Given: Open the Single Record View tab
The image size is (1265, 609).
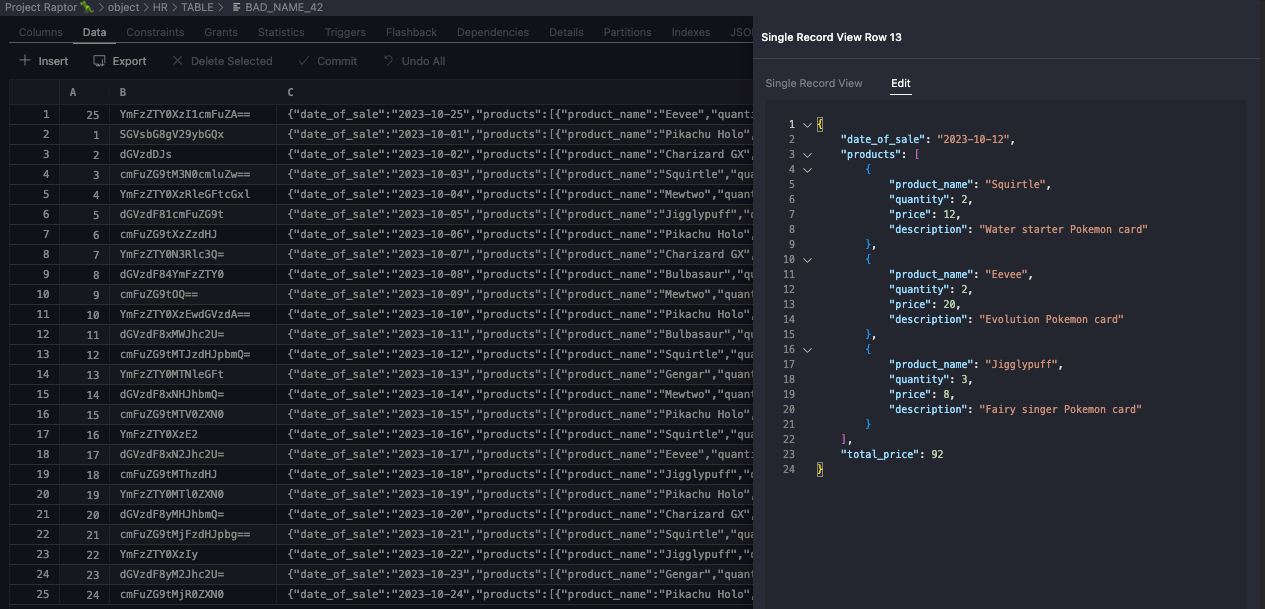Looking at the screenshot, I should point(813,83).
